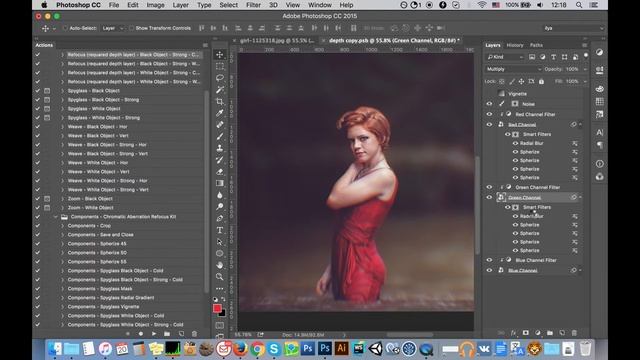Toggle checkmark for Spyglass - Black Object action
640x360 pixels.
(x=38, y=91)
